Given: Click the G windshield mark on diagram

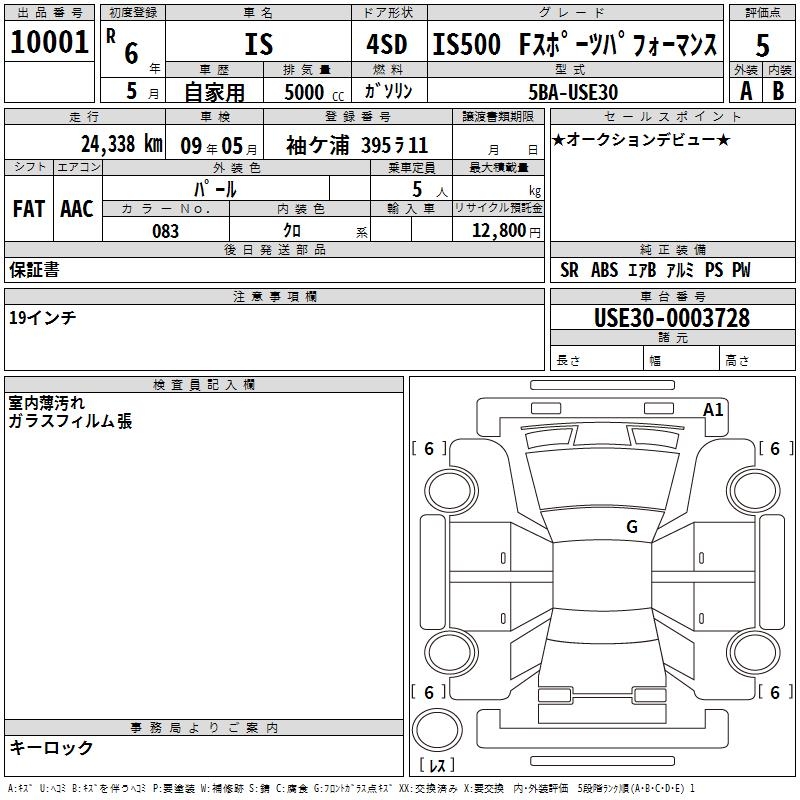Looking at the screenshot, I should pyautogui.click(x=631, y=526).
